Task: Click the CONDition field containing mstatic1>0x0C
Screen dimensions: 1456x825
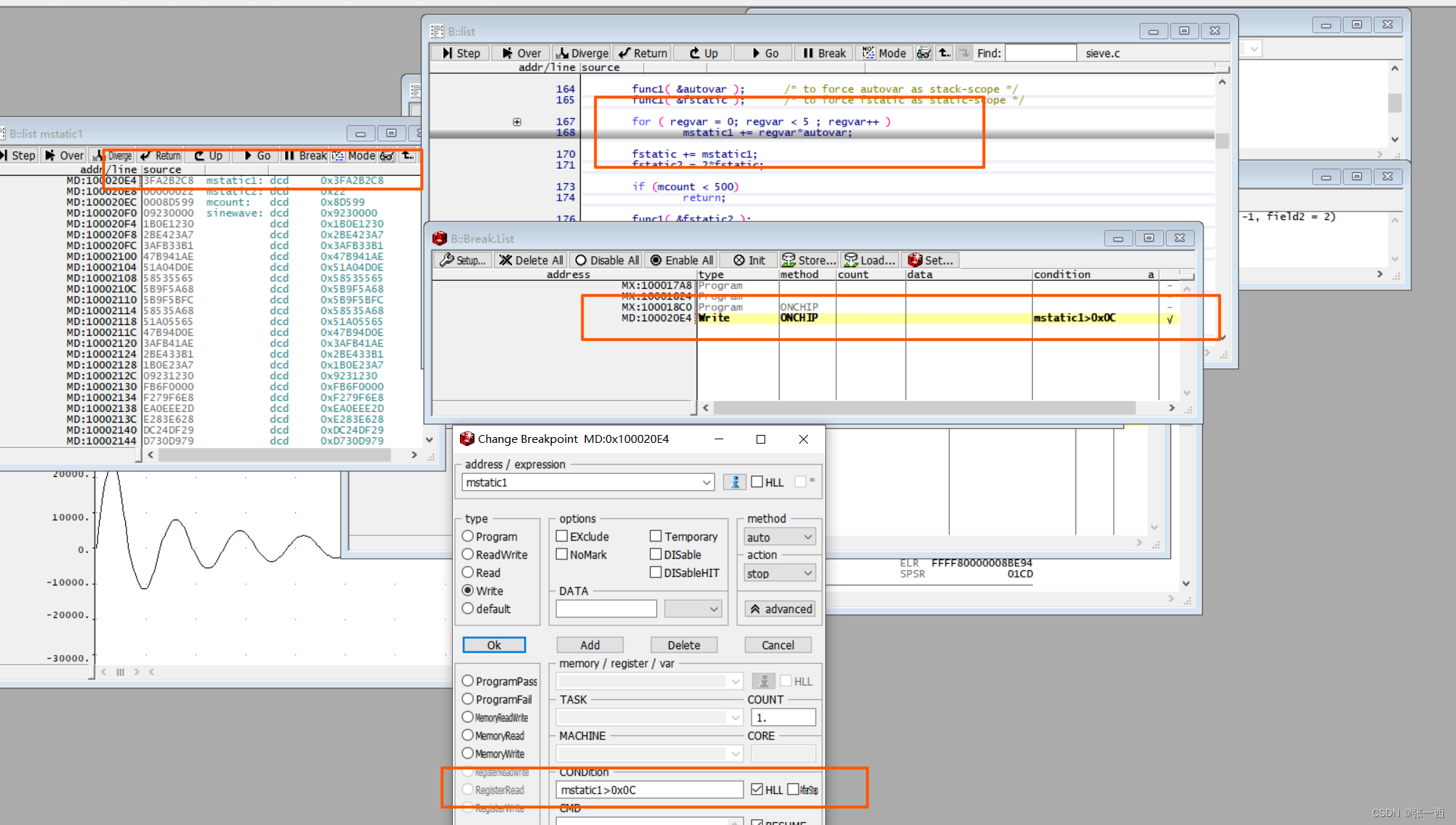Action: [x=649, y=790]
